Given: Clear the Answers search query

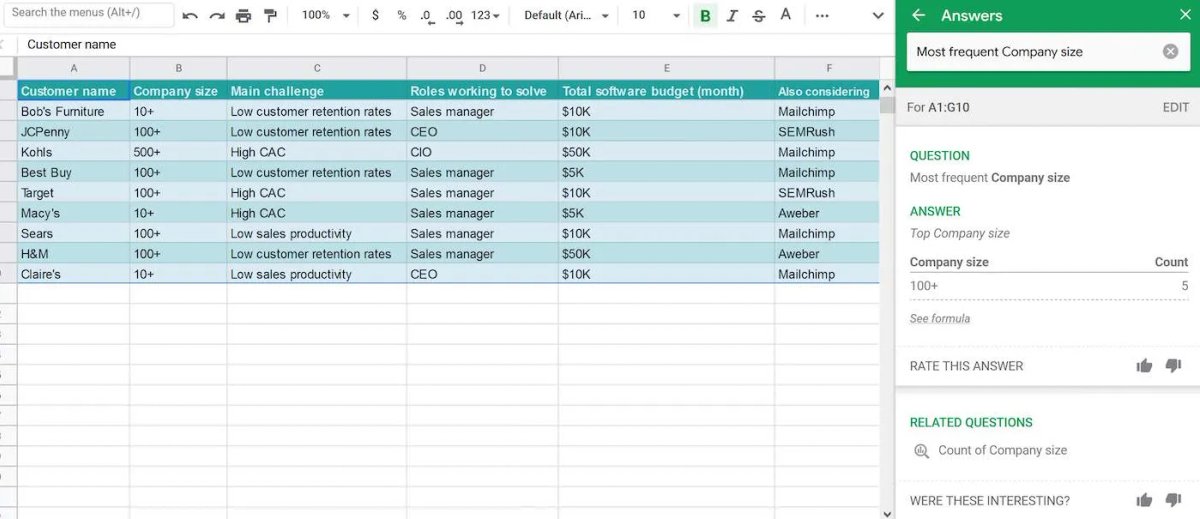Looking at the screenshot, I should click(x=1170, y=52).
